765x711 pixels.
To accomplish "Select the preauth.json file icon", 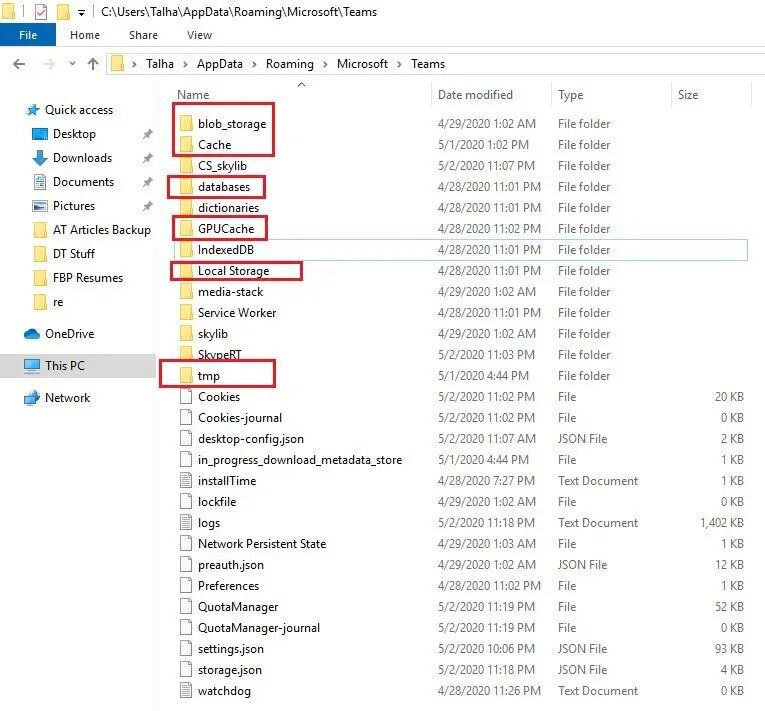I will click(186, 564).
